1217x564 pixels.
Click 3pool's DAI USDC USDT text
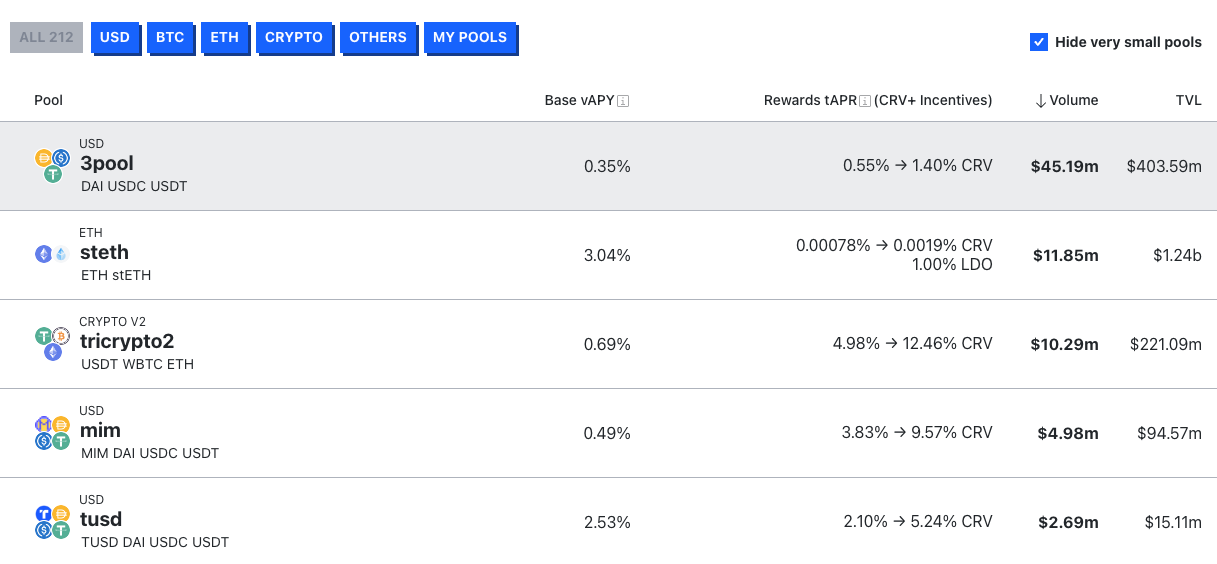[134, 186]
